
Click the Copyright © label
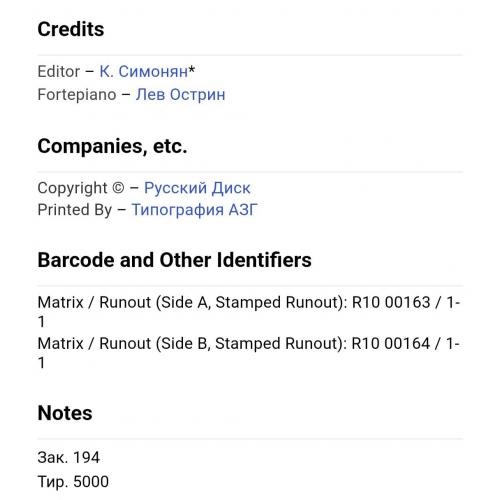(81, 188)
